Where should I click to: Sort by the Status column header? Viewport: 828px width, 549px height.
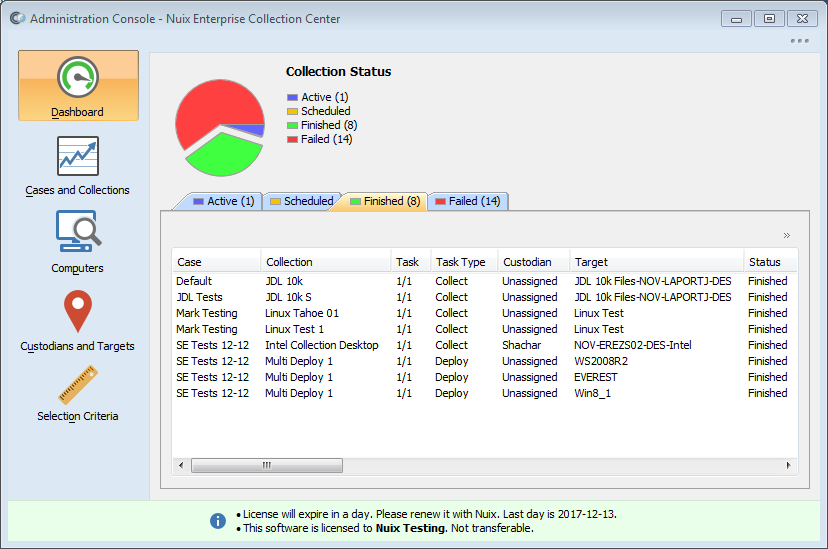(770, 262)
